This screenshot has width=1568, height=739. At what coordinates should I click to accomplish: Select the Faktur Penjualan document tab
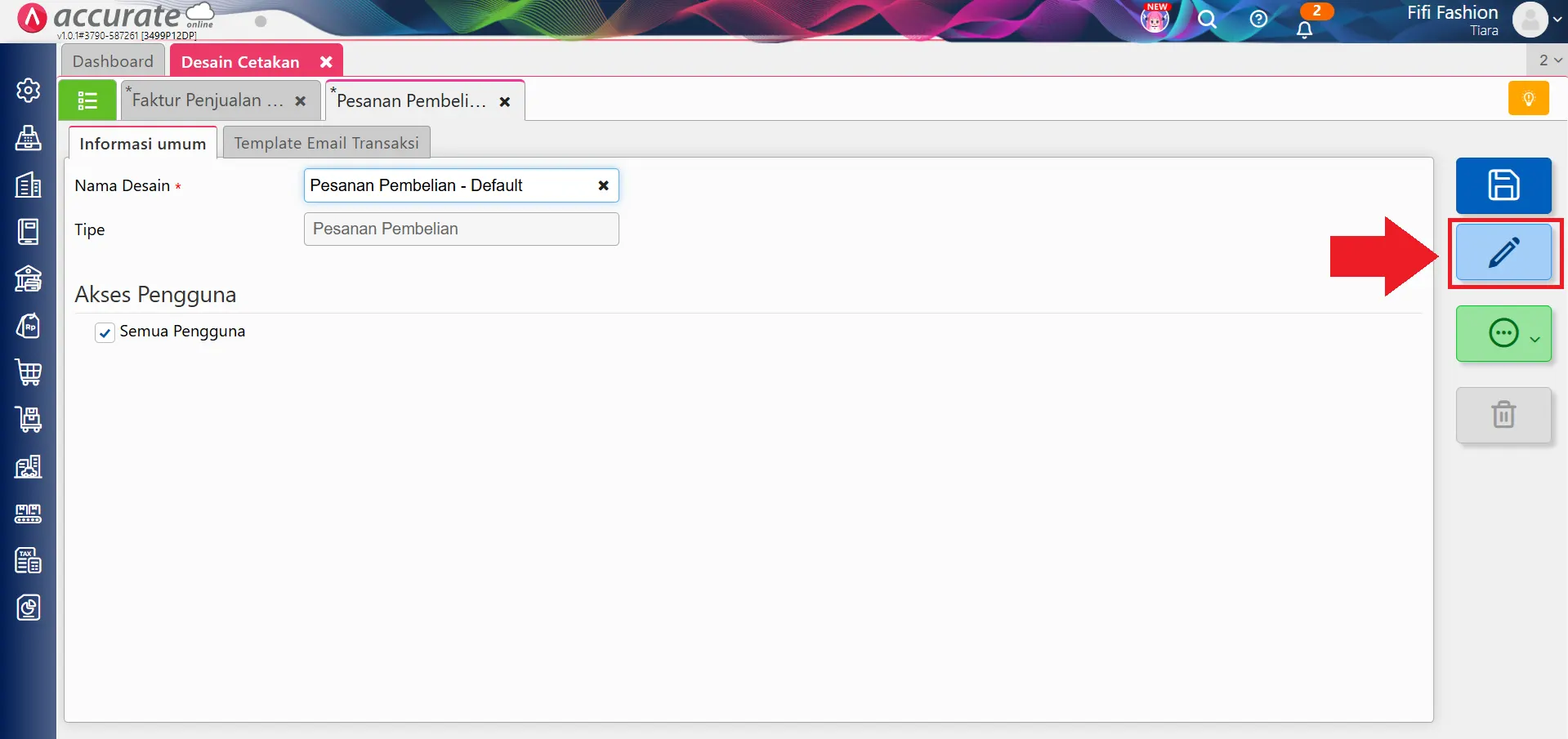click(x=208, y=100)
